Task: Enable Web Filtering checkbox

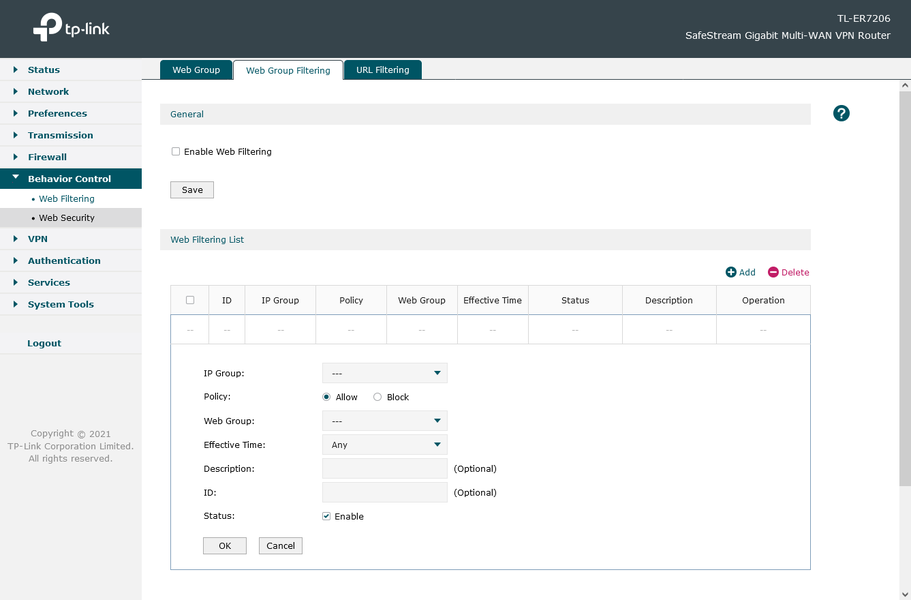Action: [x=175, y=152]
